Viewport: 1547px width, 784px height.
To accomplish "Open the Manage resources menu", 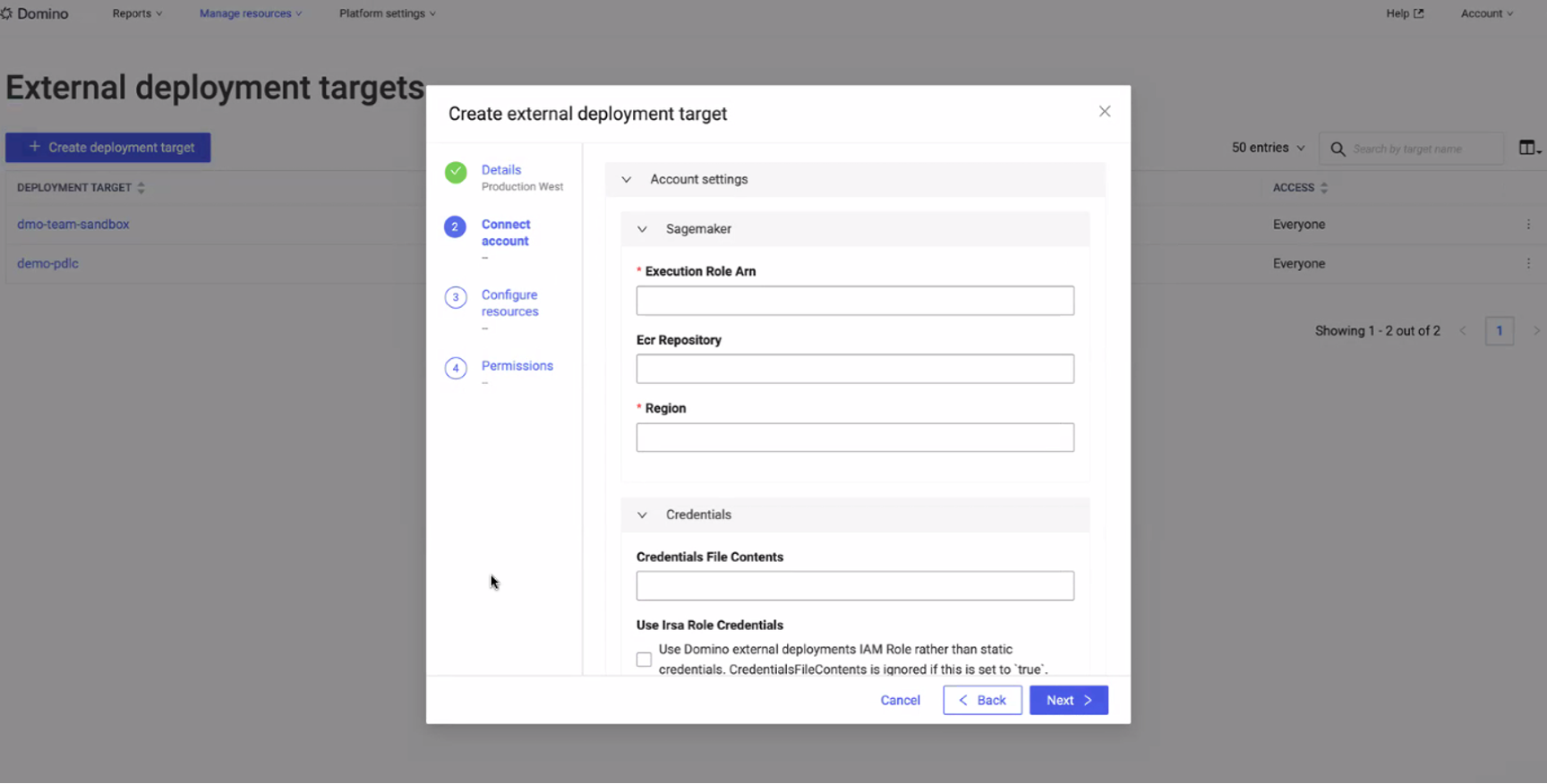I will [251, 13].
